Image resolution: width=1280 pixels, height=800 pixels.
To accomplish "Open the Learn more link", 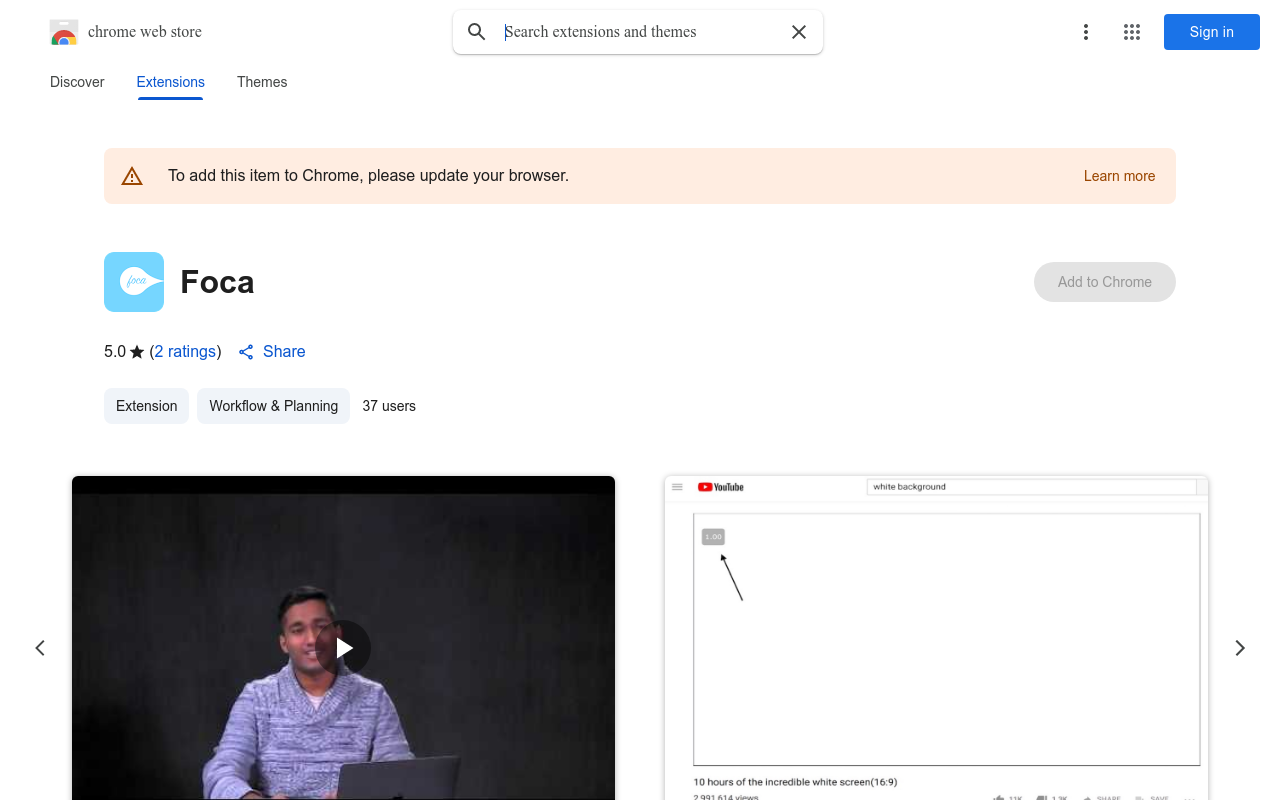I will 1119,176.
